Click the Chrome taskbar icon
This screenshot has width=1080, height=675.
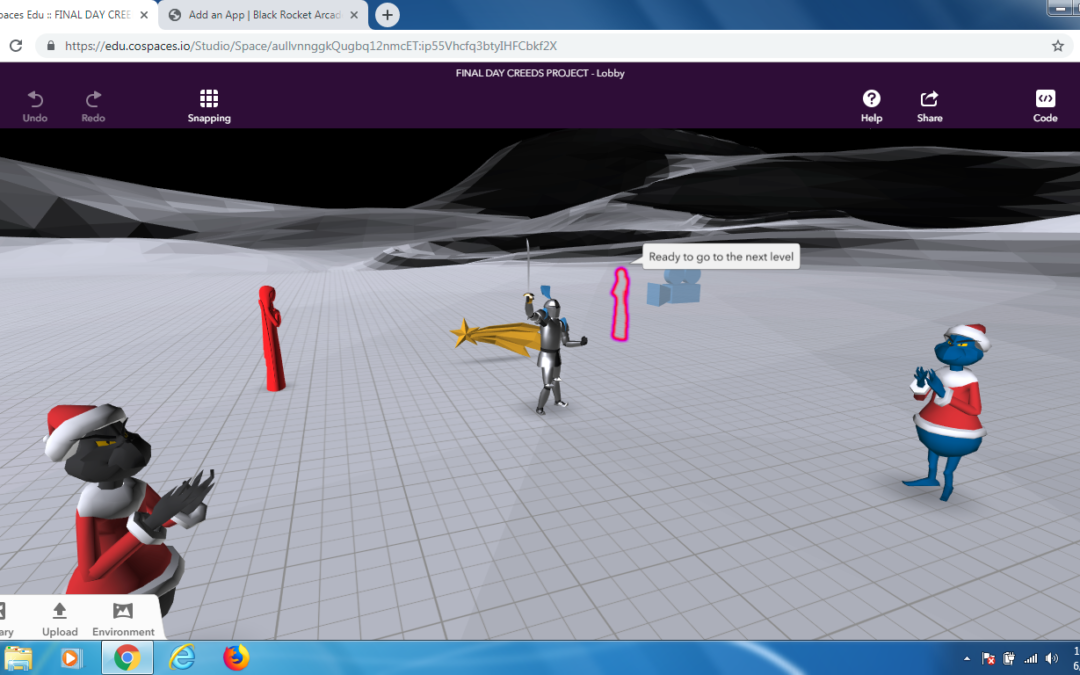pos(127,658)
